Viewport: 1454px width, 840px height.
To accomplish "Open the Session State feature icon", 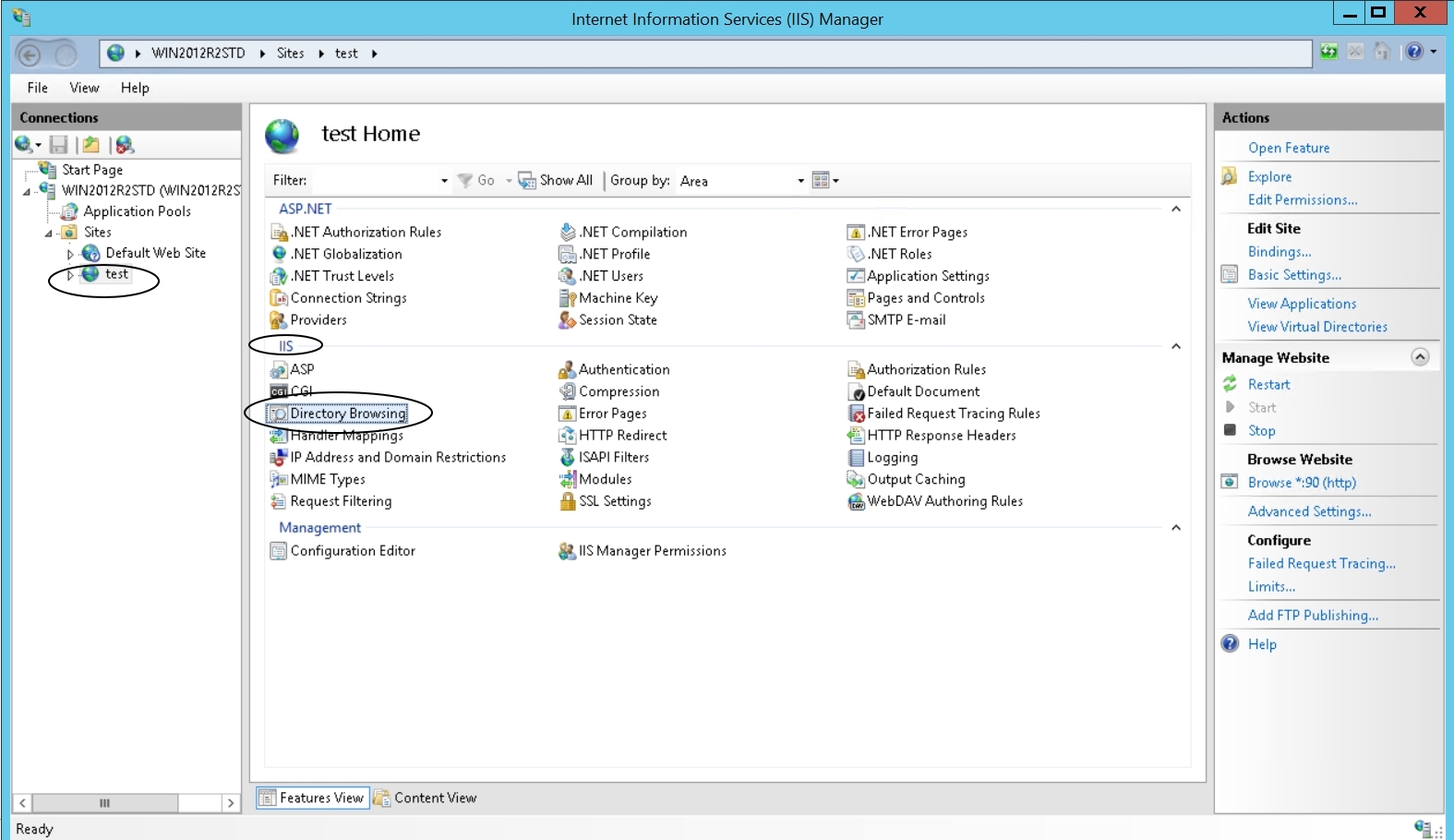I will click(x=568, y=320).
